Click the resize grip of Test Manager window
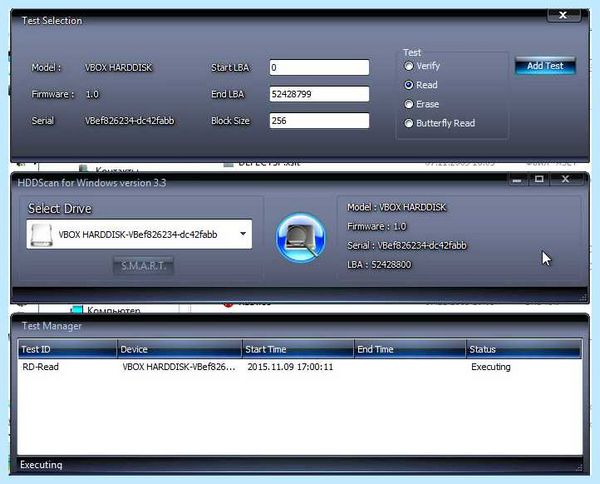This screenshot has width=600, height=484. click(579, 468)
